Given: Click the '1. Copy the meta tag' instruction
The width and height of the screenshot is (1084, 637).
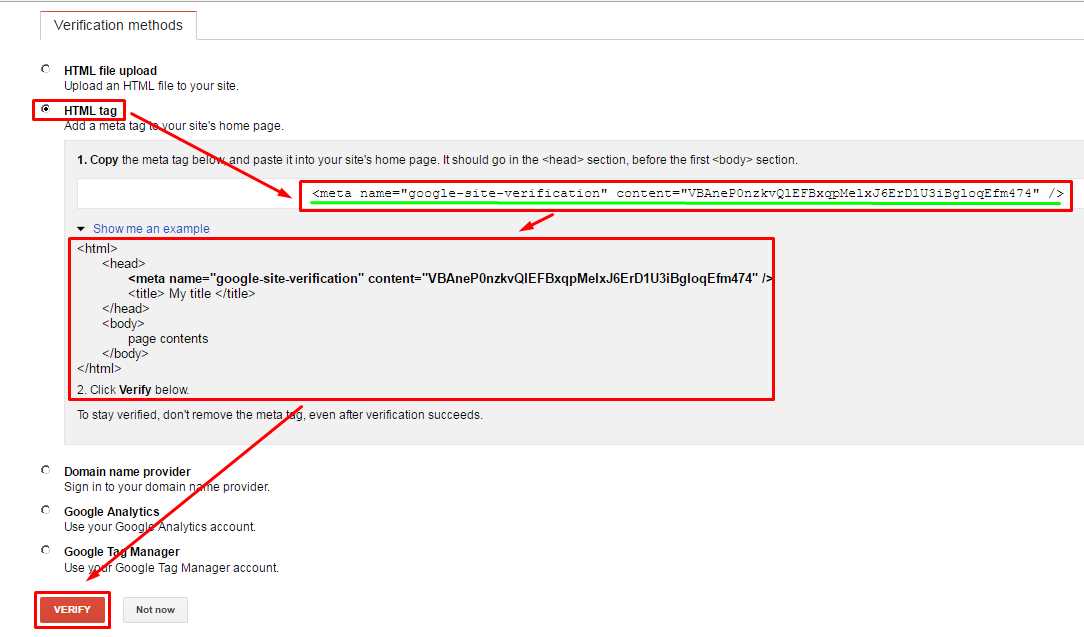Looking at the screenshot, I should (x=438, y=160).
